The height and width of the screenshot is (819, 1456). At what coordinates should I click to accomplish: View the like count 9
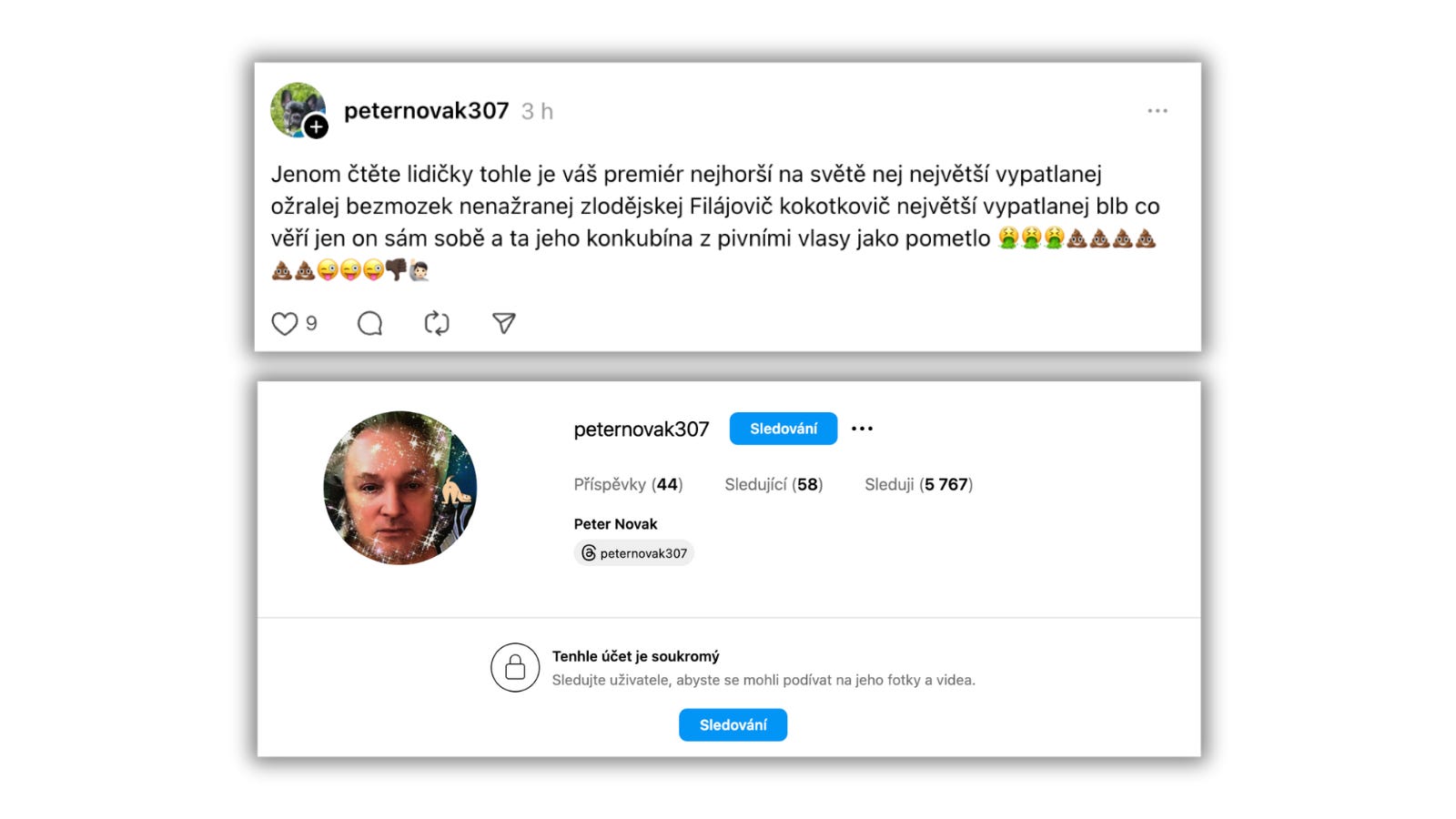[x=311, y=323]
